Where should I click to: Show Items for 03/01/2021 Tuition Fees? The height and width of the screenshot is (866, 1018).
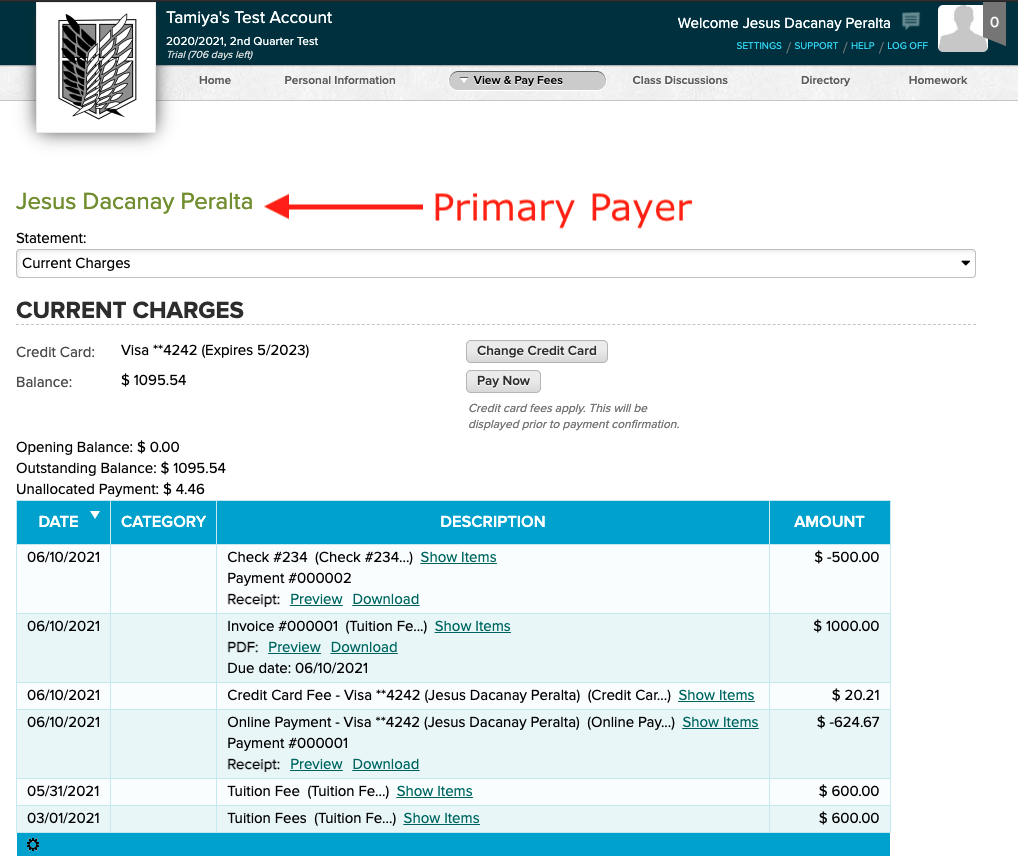[x=441, y=819]
